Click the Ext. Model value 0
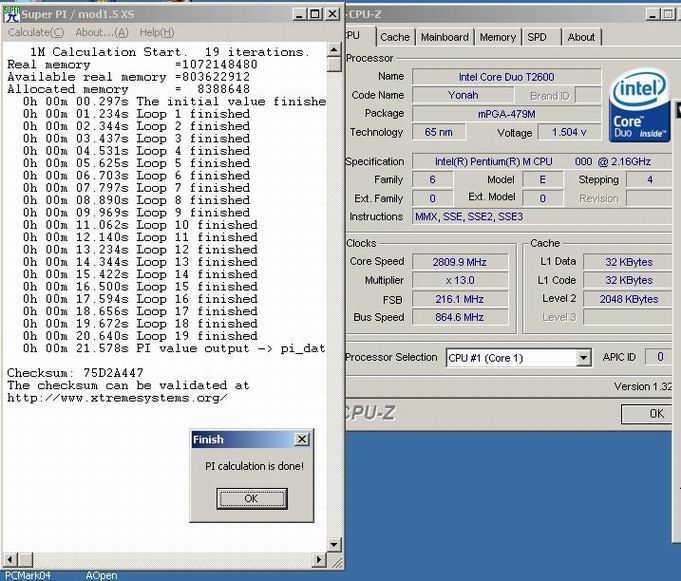This screenshot has width=681, height=581. [x=542, y=198]
